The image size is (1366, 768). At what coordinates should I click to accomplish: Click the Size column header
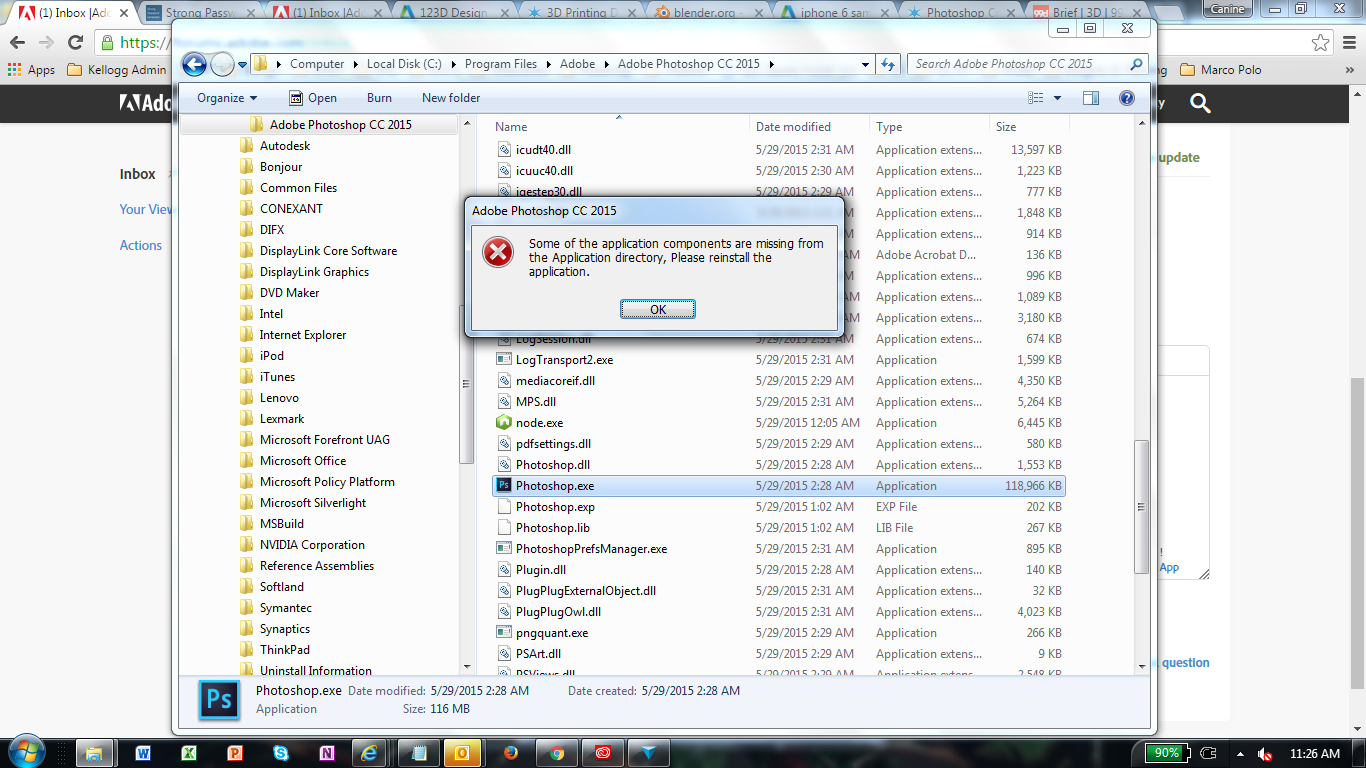[1030, 127]
